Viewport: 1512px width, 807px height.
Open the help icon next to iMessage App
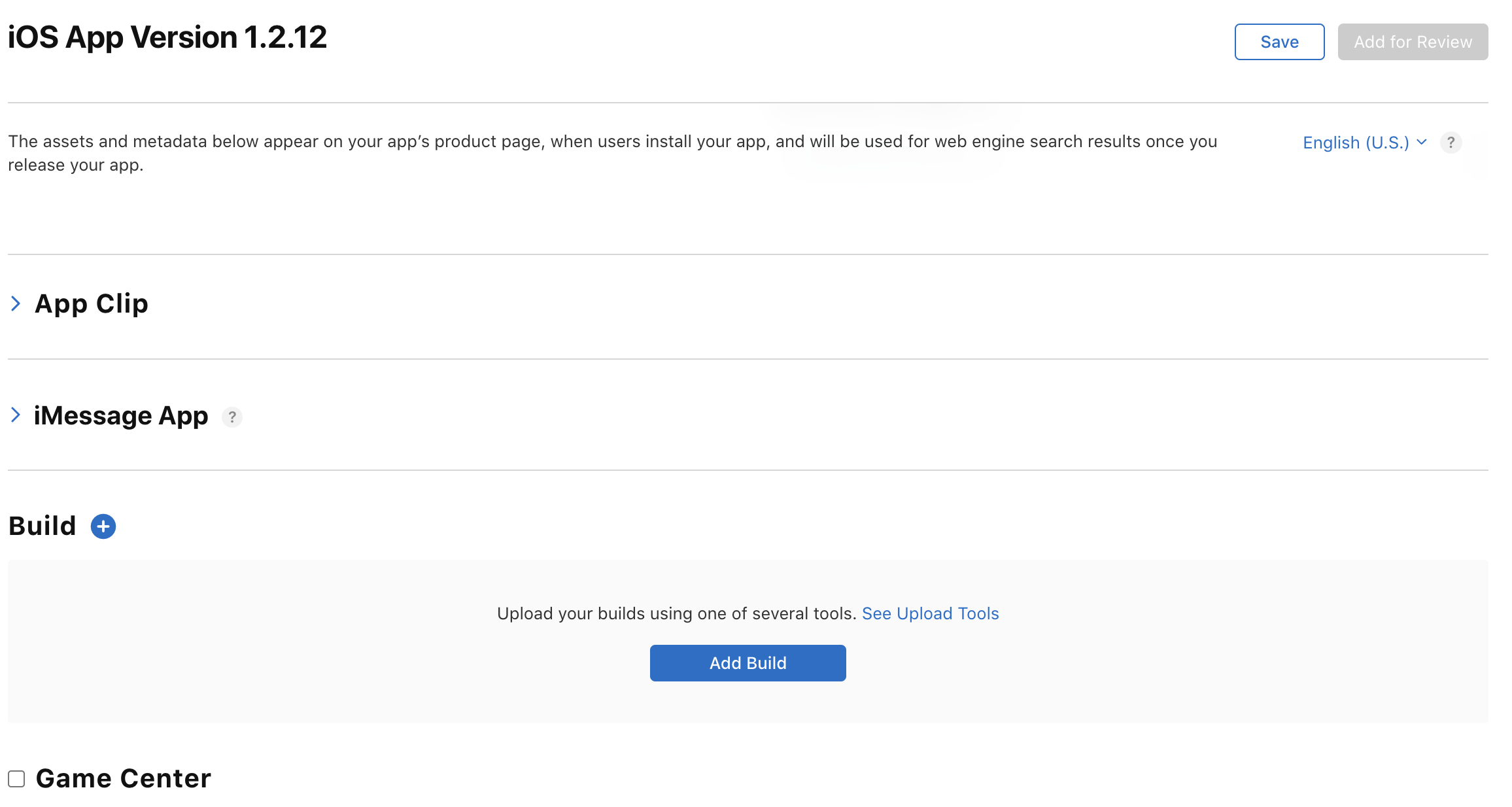tap(232, 417)
